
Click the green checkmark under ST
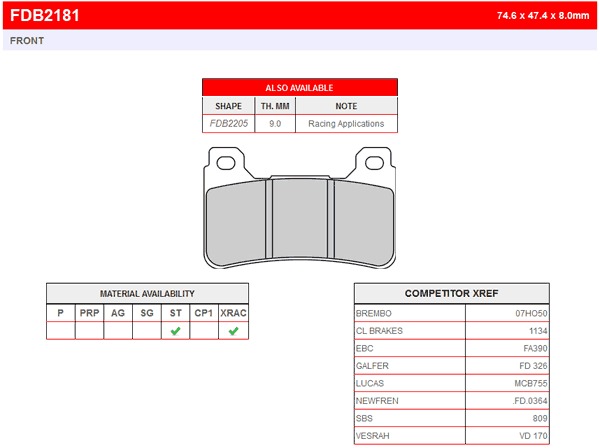pyautogui.click(x=176, y=331)
